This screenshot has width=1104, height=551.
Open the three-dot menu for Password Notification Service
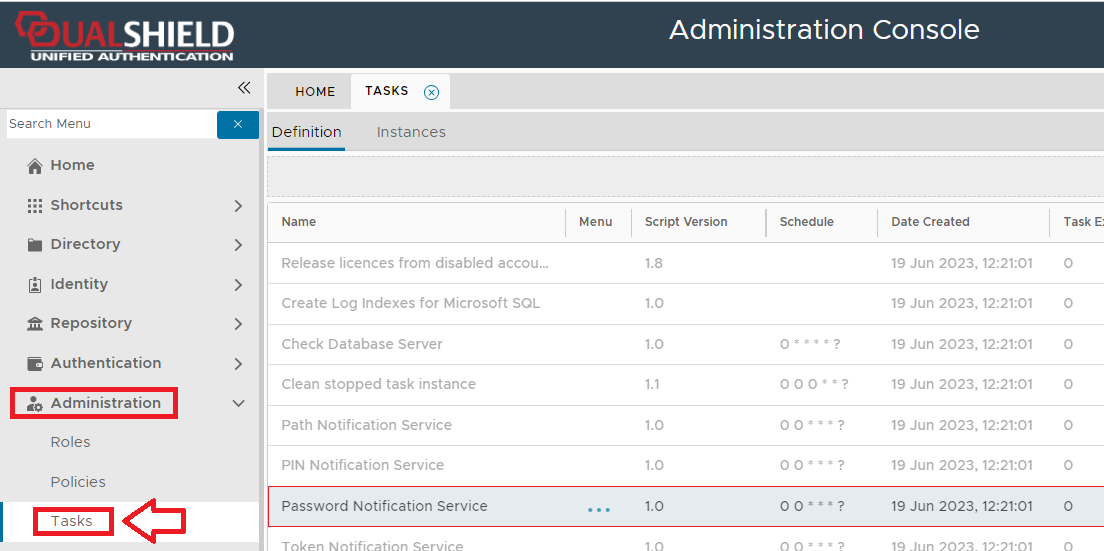pos(598,508)
